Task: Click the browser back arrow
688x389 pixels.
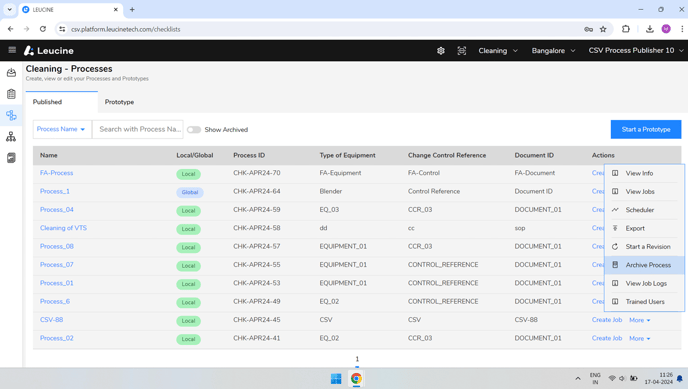Action: click(x=11, y=29)
